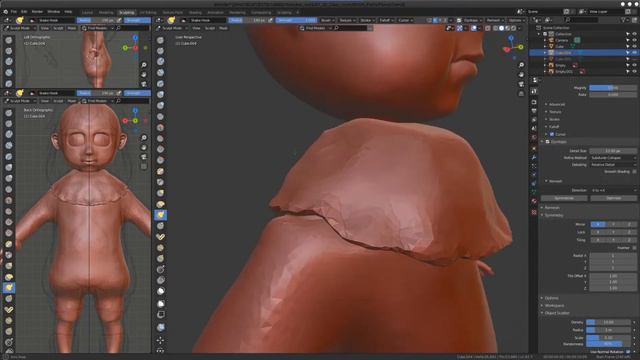
Task: Click the zoom magnifier gizmo in main viewport
Action: click(521, 65)
